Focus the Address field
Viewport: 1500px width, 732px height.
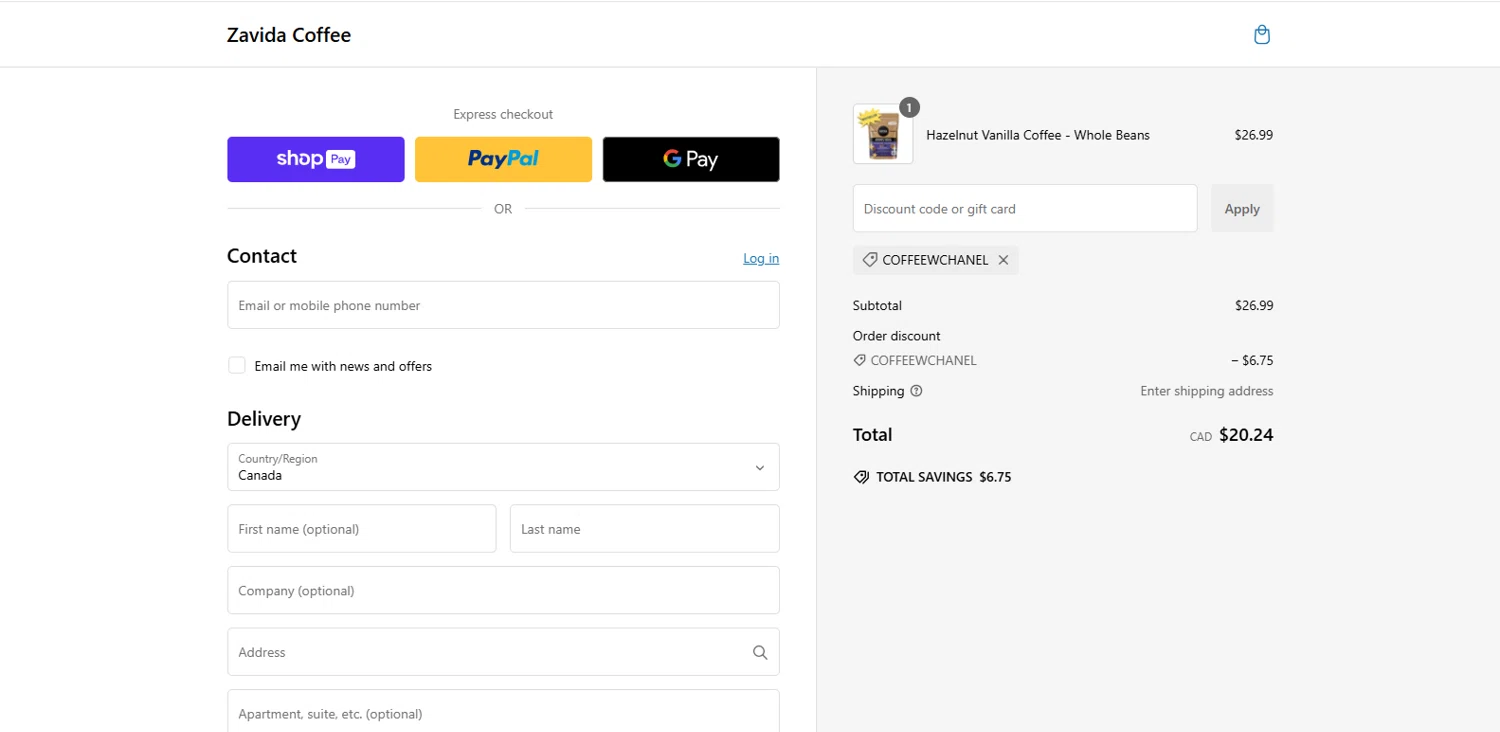503,652
